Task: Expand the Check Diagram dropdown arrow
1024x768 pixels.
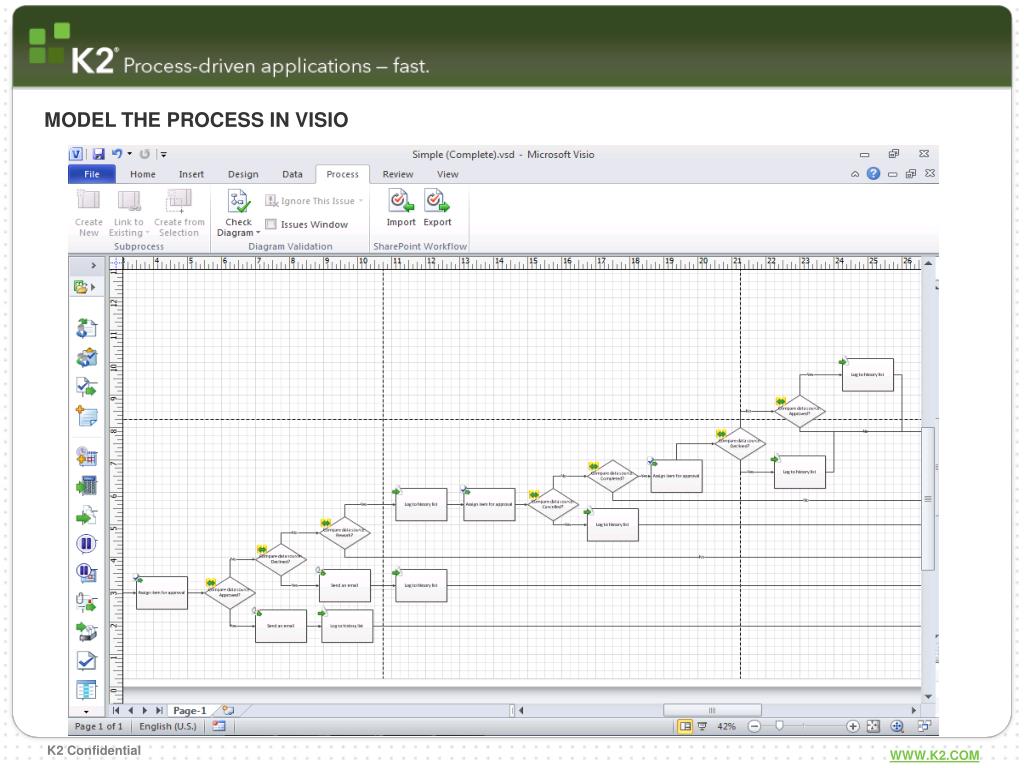Action: tap(258, 233)
